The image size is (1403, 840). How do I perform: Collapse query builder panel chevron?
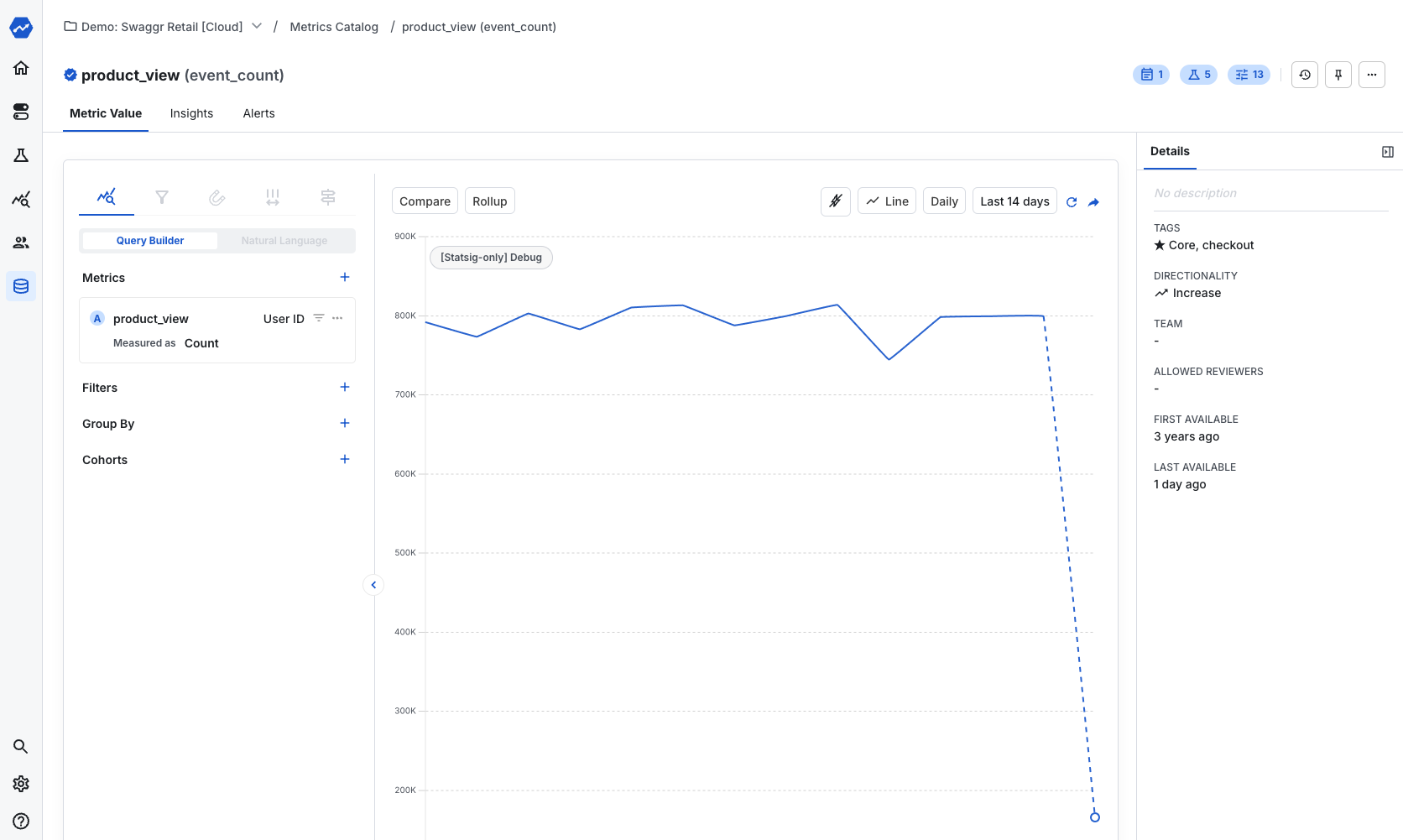[373, 585]
